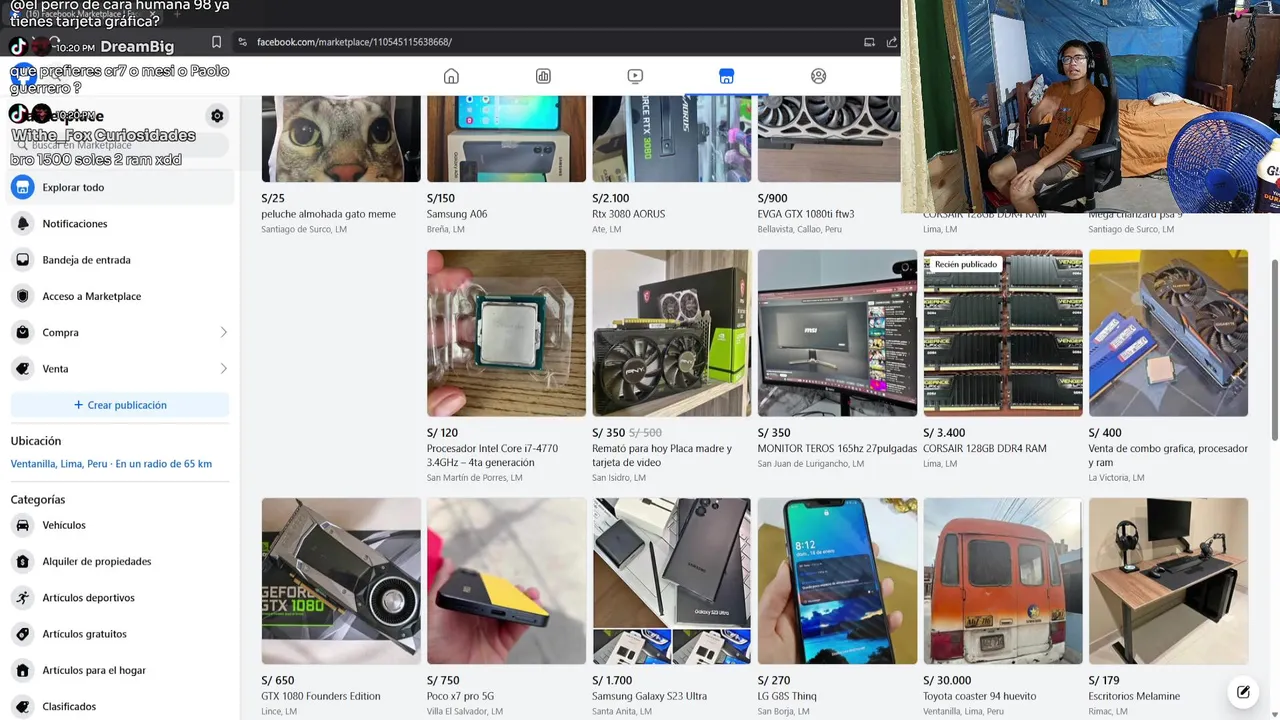This screenshot has width=1280, height=720.
Task: Click the new message compose icon
Action: (x=1243, y=692)
